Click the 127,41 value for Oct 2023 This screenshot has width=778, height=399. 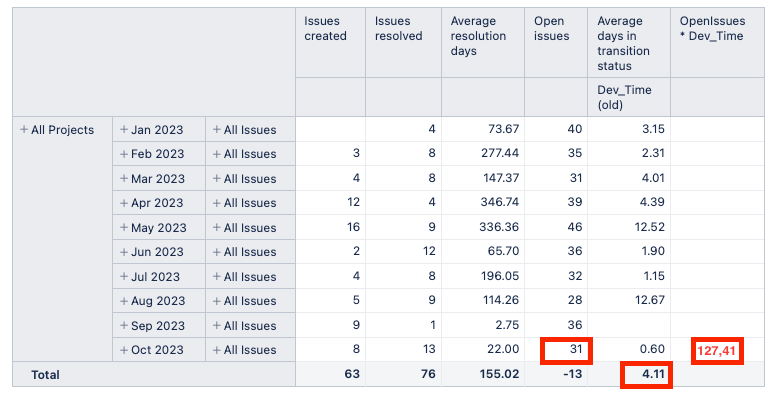[x=716, y=351]
